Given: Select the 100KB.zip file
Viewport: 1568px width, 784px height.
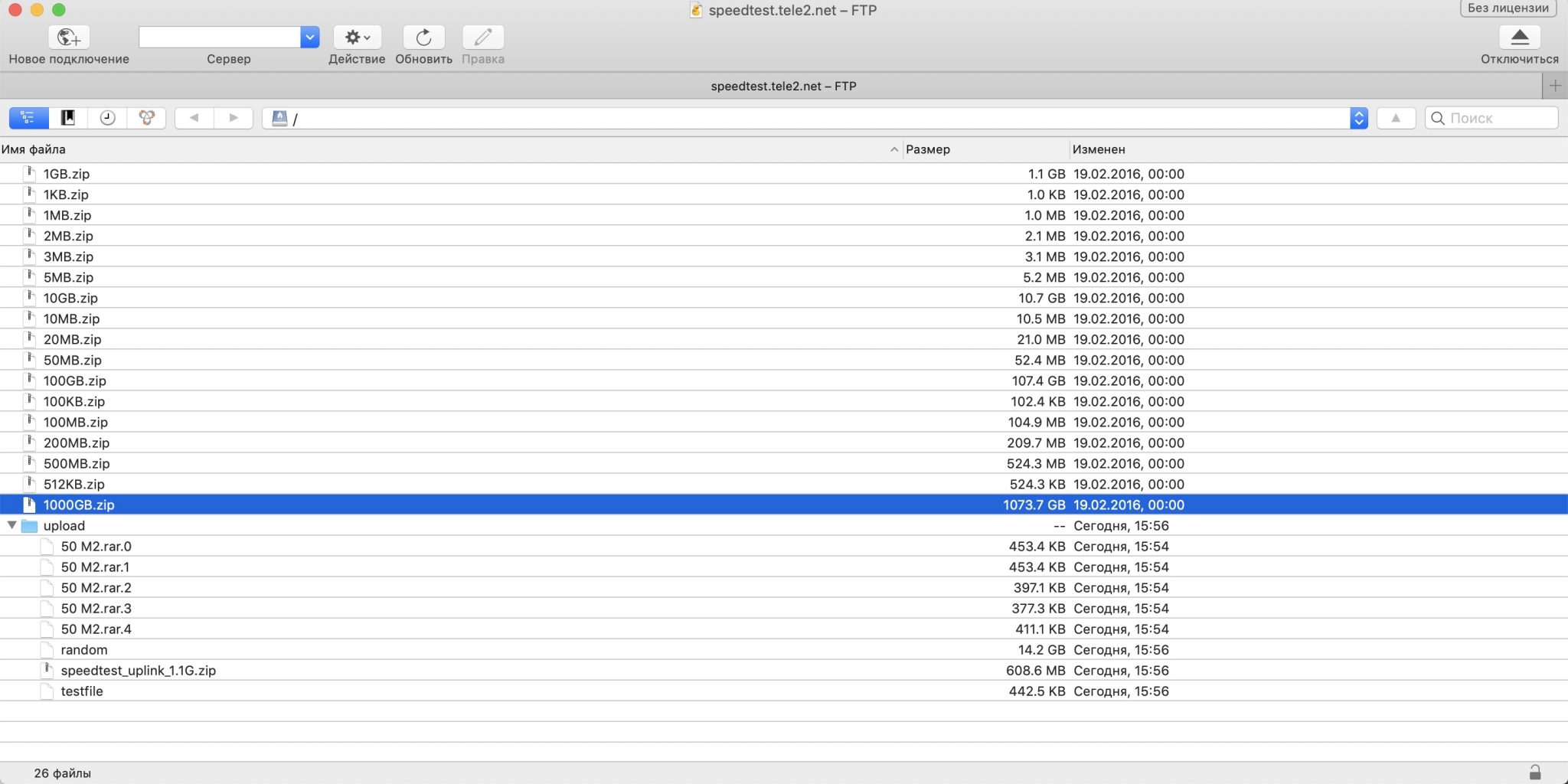Looking at the screenshot, I should [x=784, y=401].
